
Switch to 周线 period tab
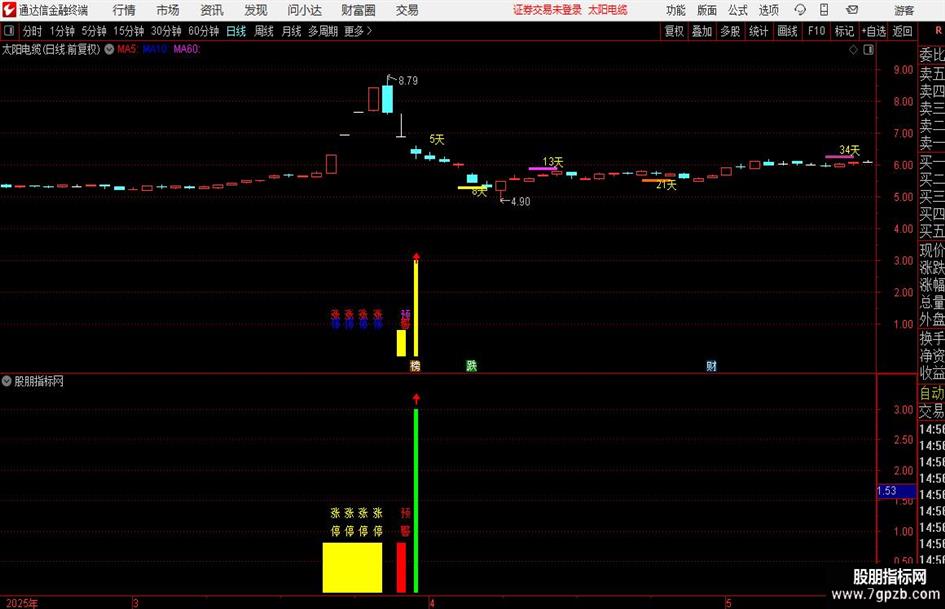pos(264,31)
